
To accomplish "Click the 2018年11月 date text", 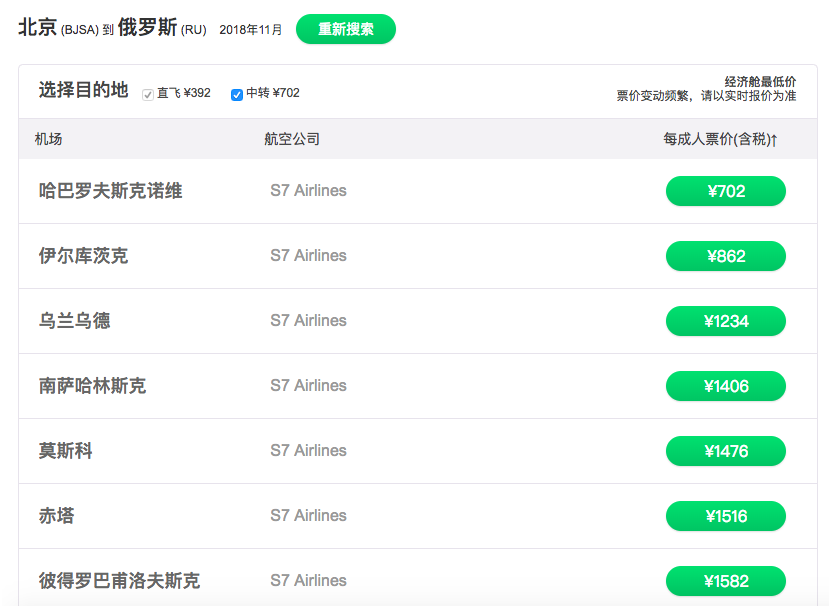I will (251, 30).
